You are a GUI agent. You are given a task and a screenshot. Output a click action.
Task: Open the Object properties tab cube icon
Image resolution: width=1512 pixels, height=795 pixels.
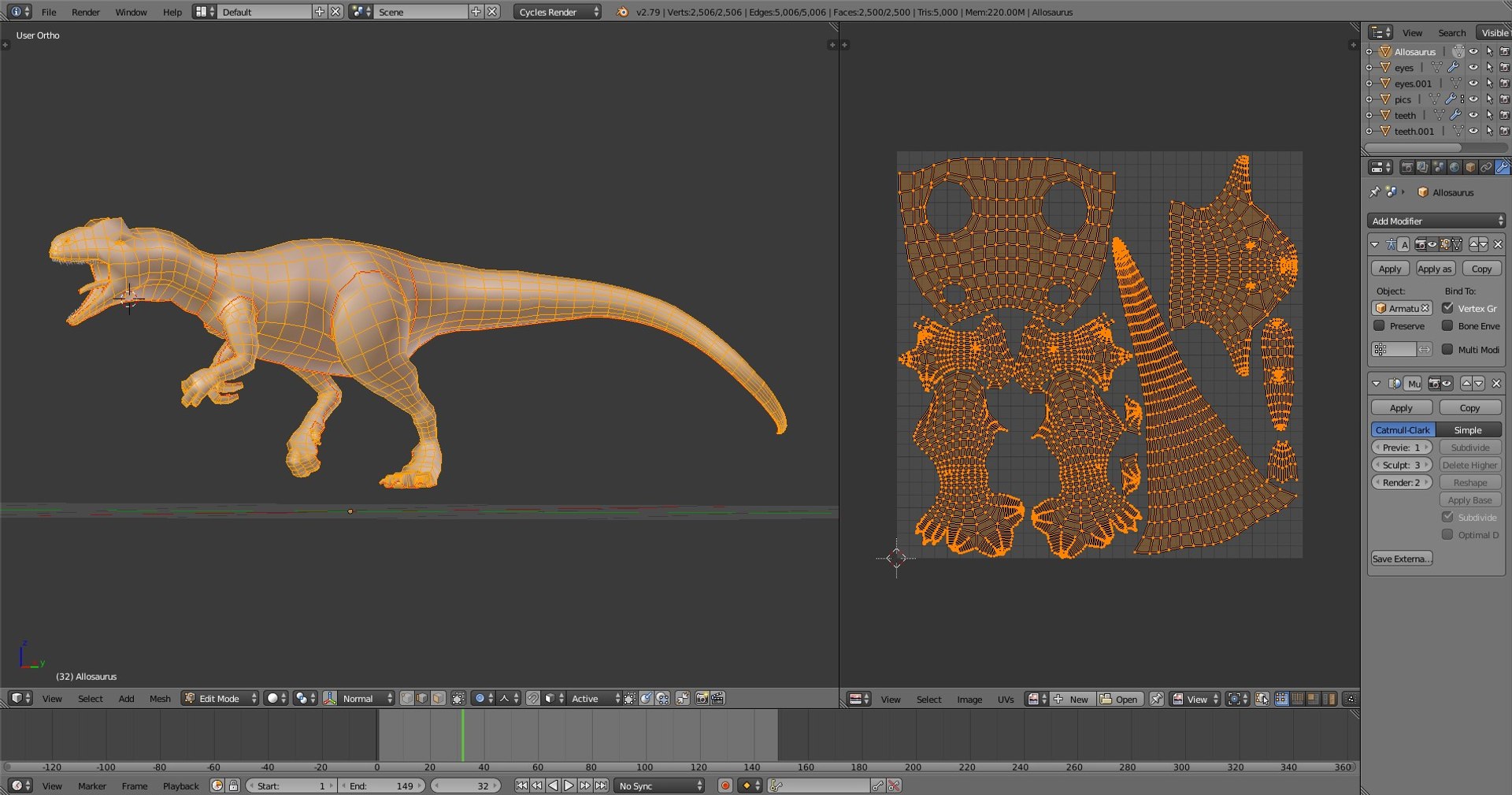point(1470,167)
